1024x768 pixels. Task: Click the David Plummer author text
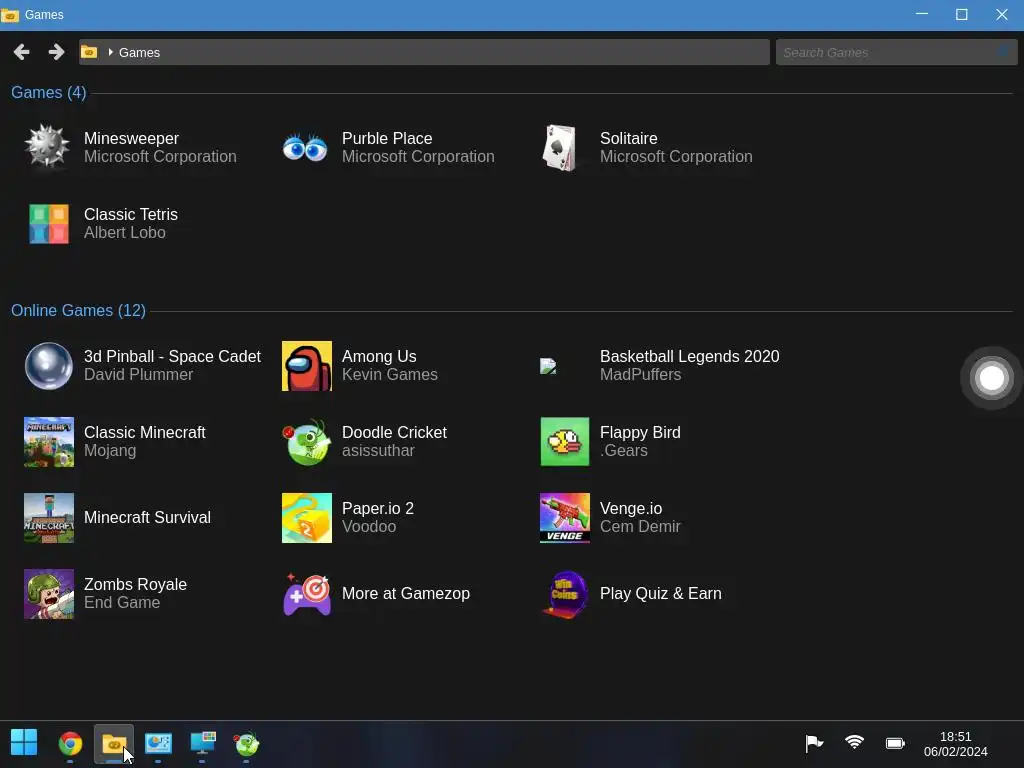(138, 374)
